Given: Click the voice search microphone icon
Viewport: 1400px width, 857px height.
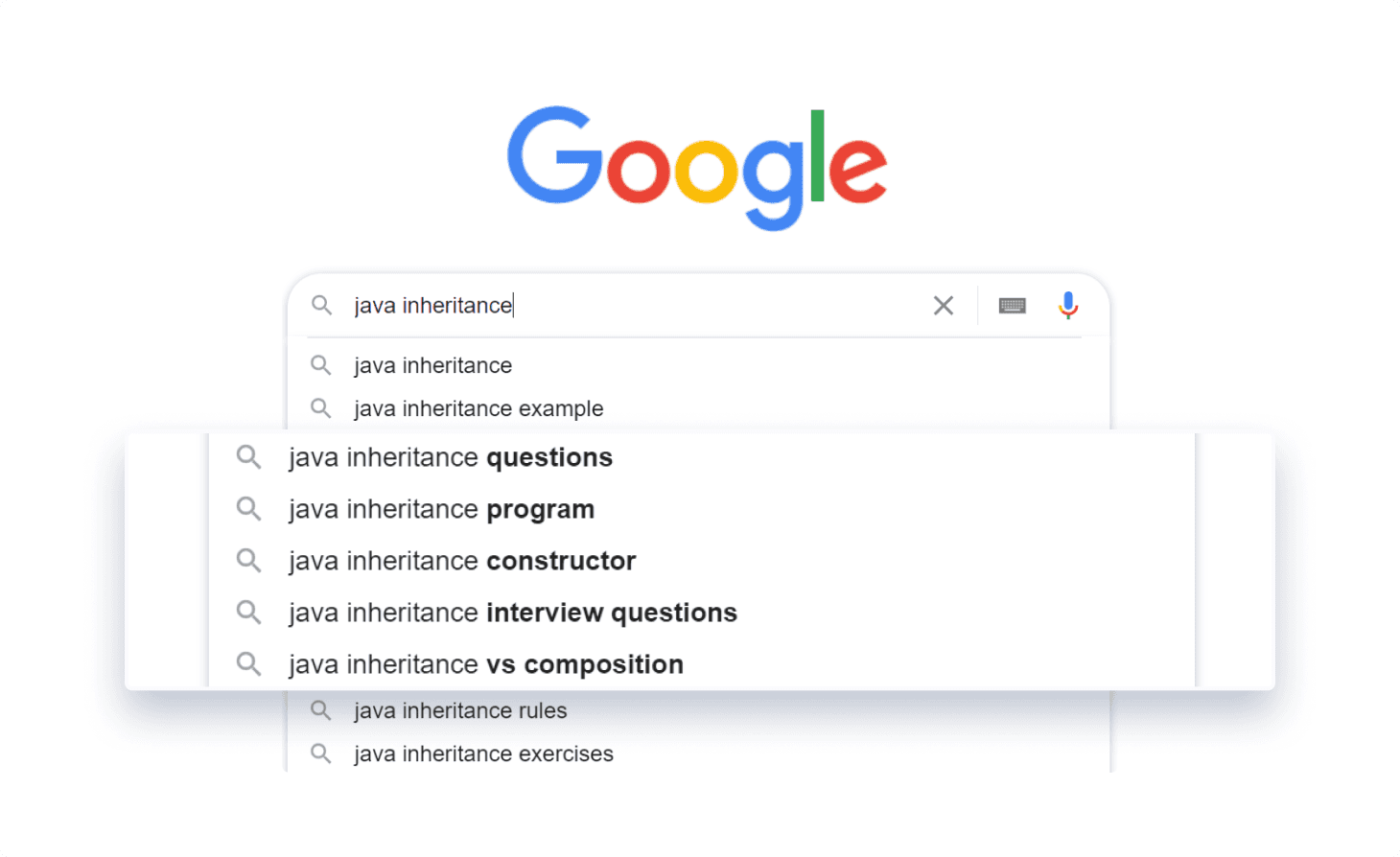Looking at the screenshot, I should point(1068,305).
